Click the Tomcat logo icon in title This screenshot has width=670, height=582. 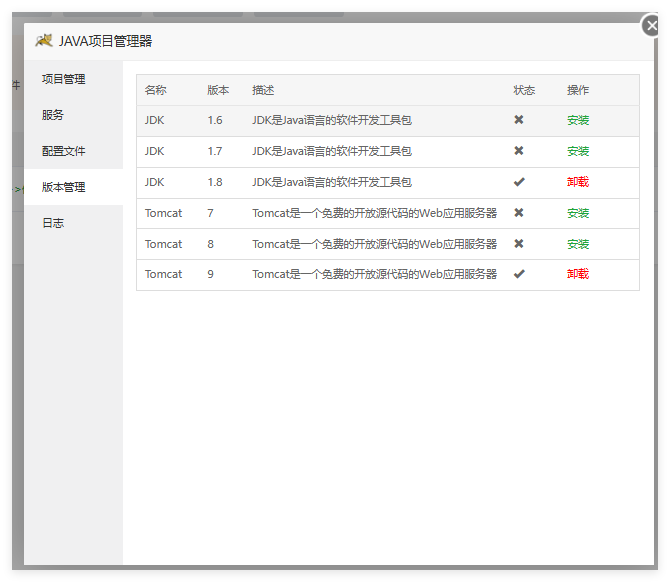pos(44,41)
